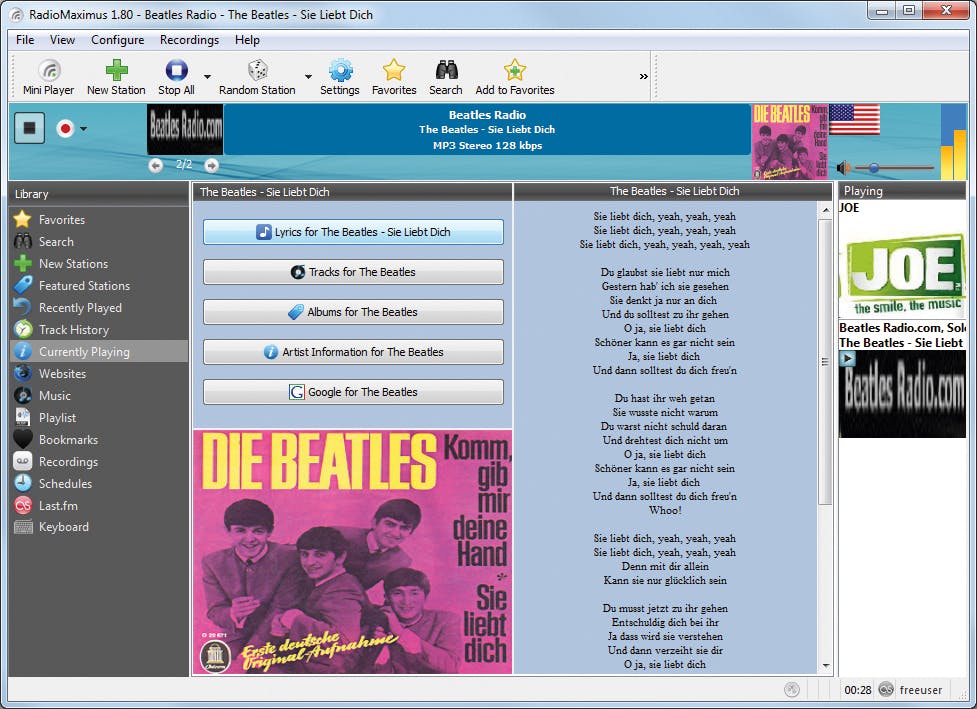The image size is (977, 709).
Task: Click the freeuser label in status bar
Action: click(x=920, y=690)
